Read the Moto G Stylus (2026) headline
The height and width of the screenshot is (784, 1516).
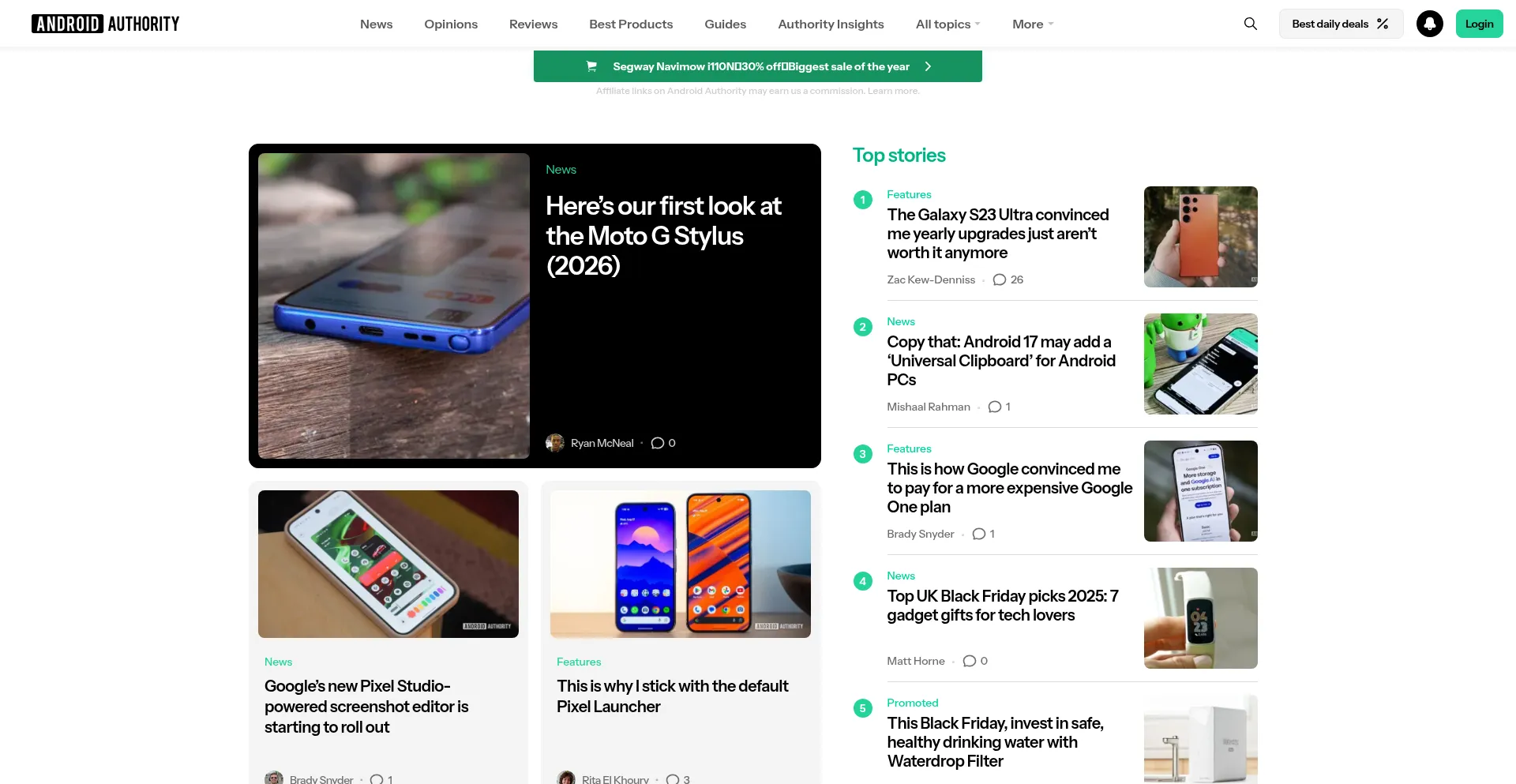coord(664,235)
